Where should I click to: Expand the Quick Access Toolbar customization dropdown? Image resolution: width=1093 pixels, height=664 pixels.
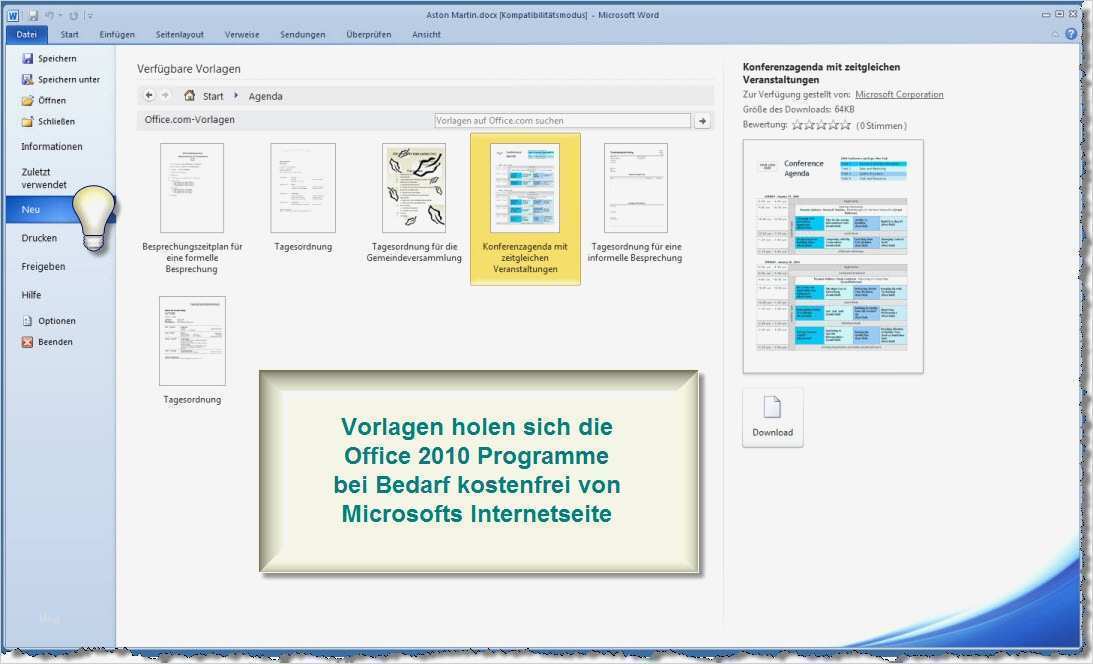90,15
